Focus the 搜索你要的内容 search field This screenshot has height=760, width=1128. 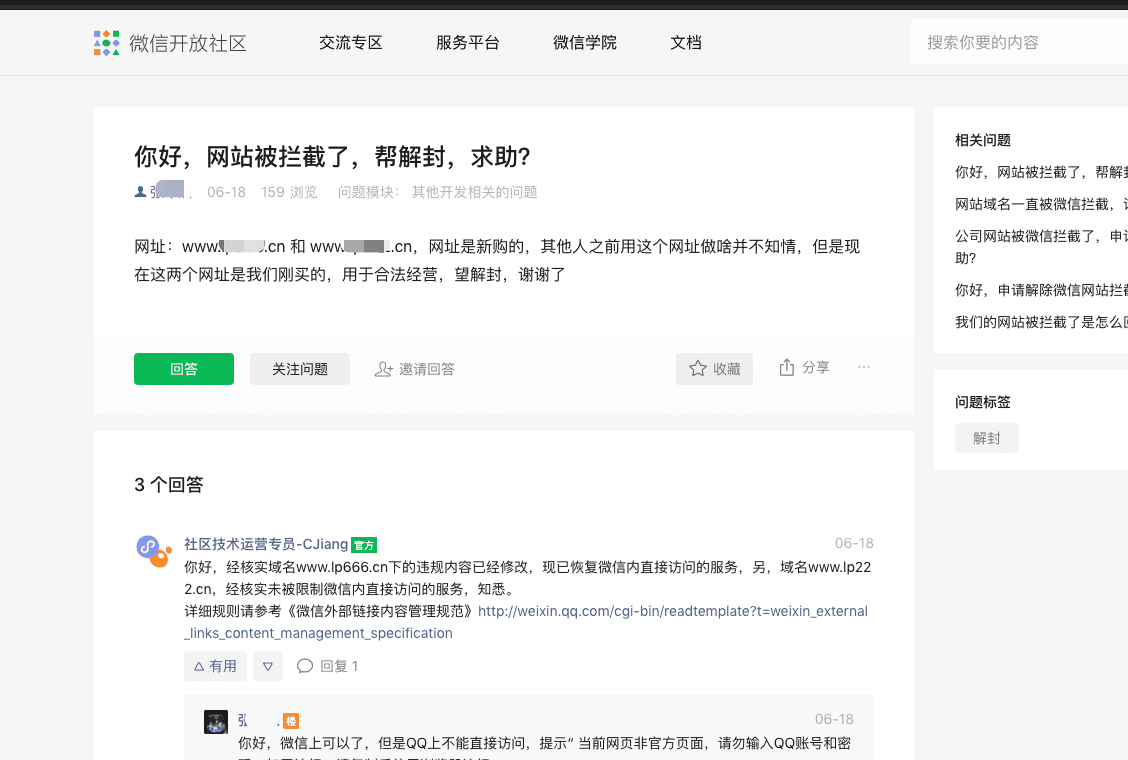(1019, 42)
